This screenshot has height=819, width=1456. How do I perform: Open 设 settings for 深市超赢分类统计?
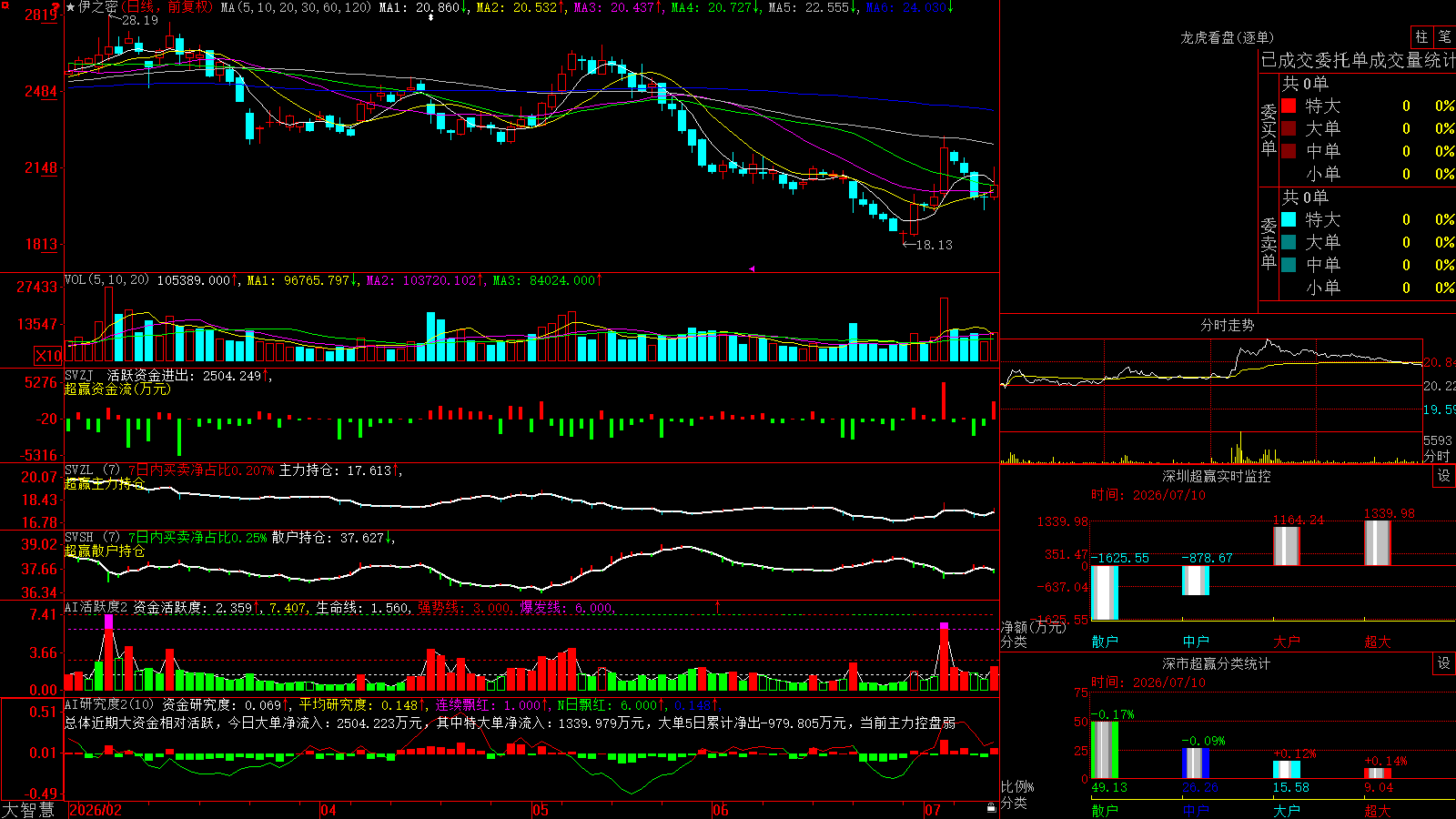[1444, 663]
